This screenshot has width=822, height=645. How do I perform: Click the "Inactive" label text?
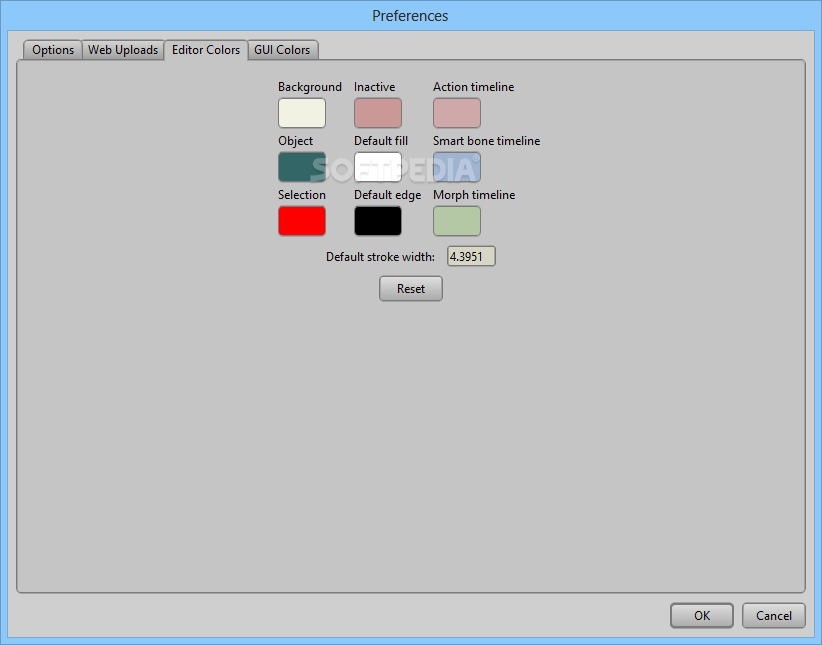click(375, 87)
